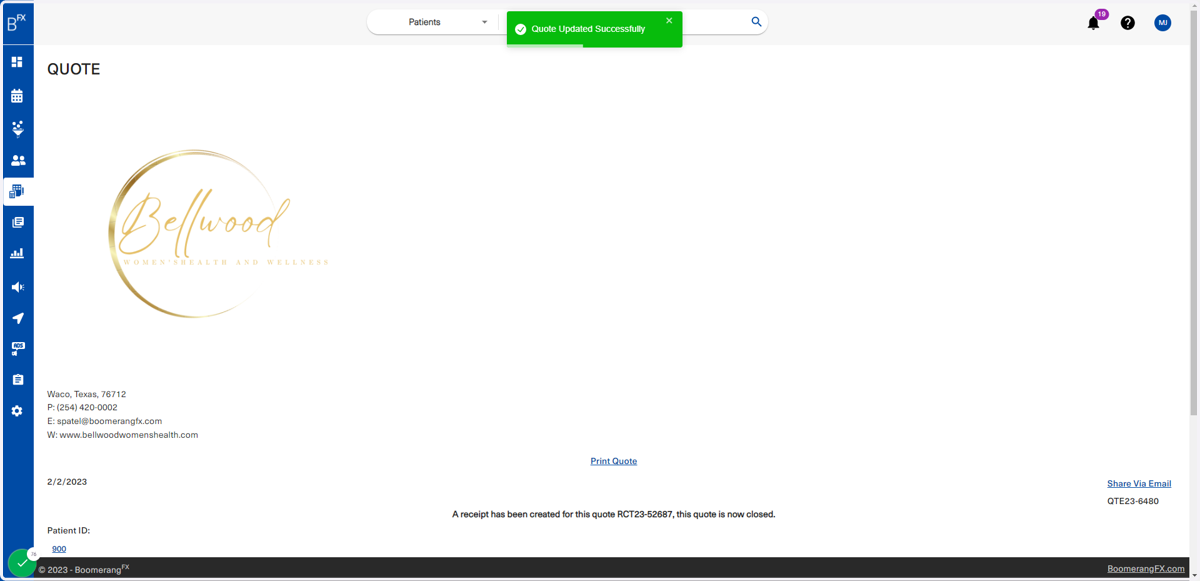Click the © 2023 - Boomerang footer text

point(84,569)
